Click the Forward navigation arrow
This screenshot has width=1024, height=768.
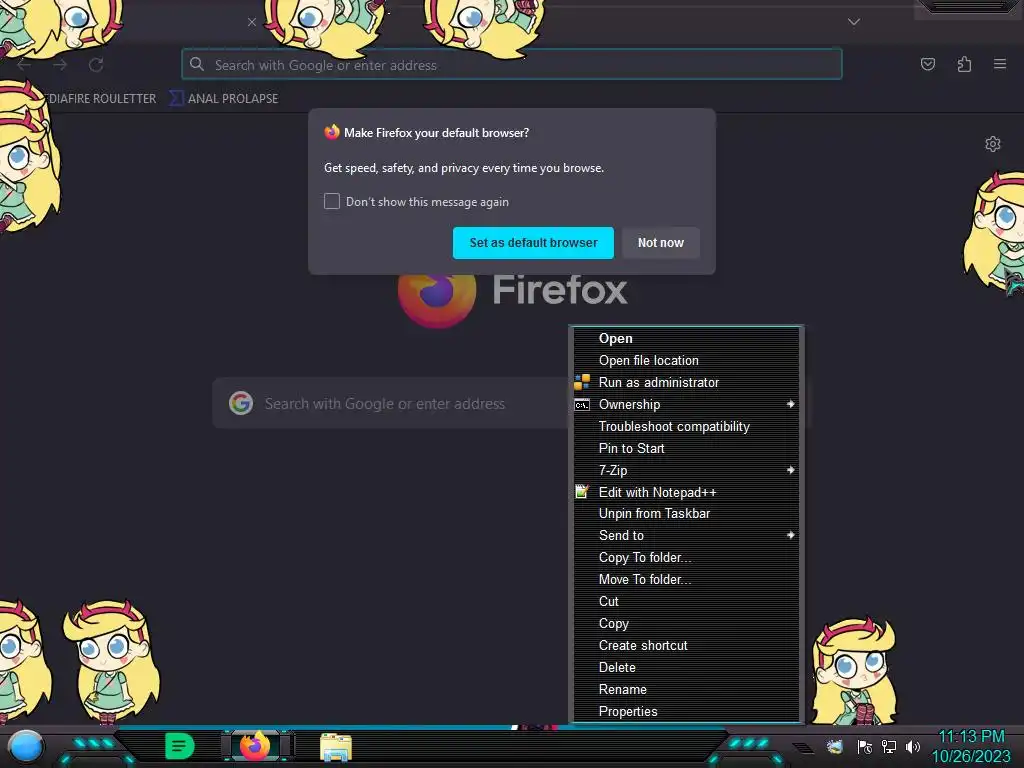tap(60, 65)
